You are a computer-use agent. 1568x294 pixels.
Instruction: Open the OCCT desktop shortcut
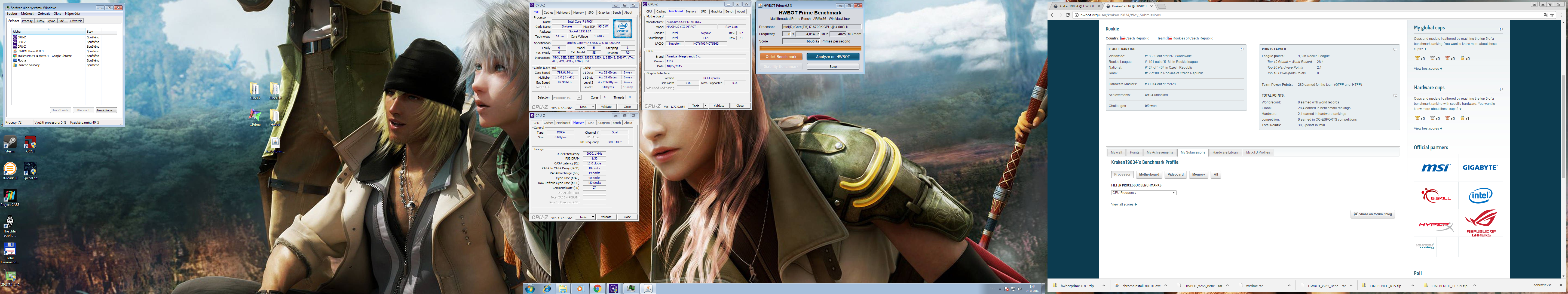click(30, 144)
